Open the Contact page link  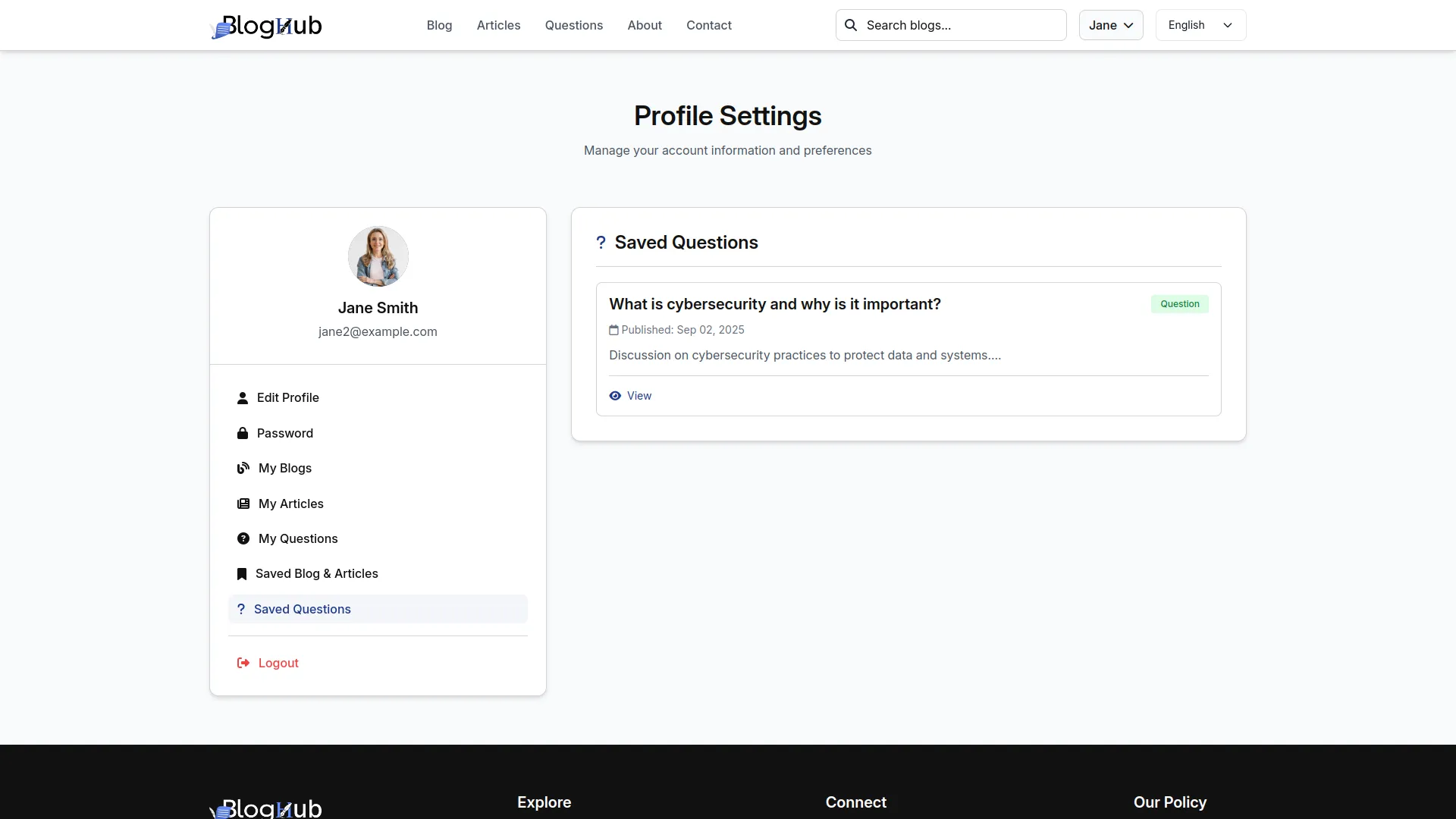(708, 25)
